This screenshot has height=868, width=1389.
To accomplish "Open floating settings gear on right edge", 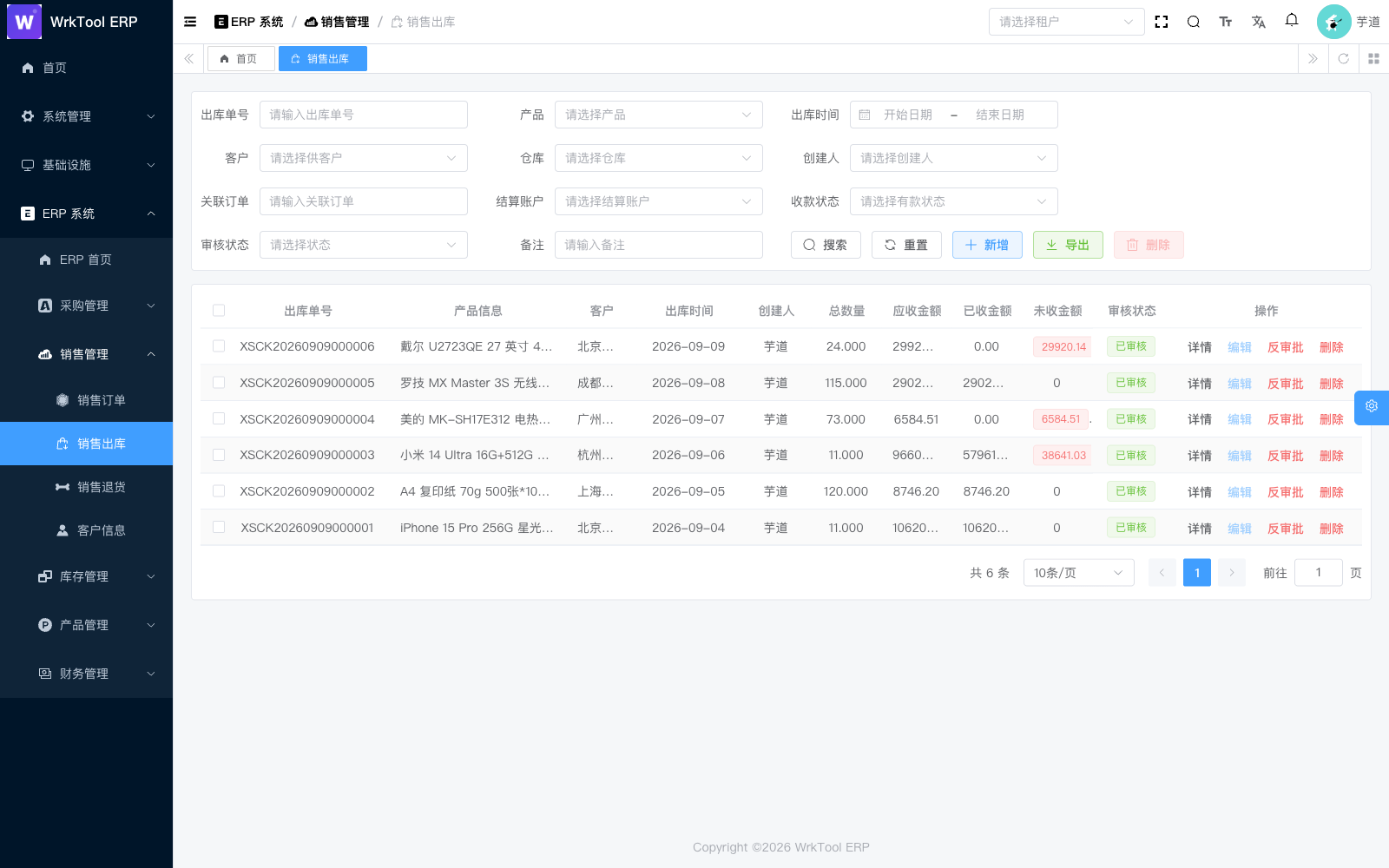I will [1372, 406].
